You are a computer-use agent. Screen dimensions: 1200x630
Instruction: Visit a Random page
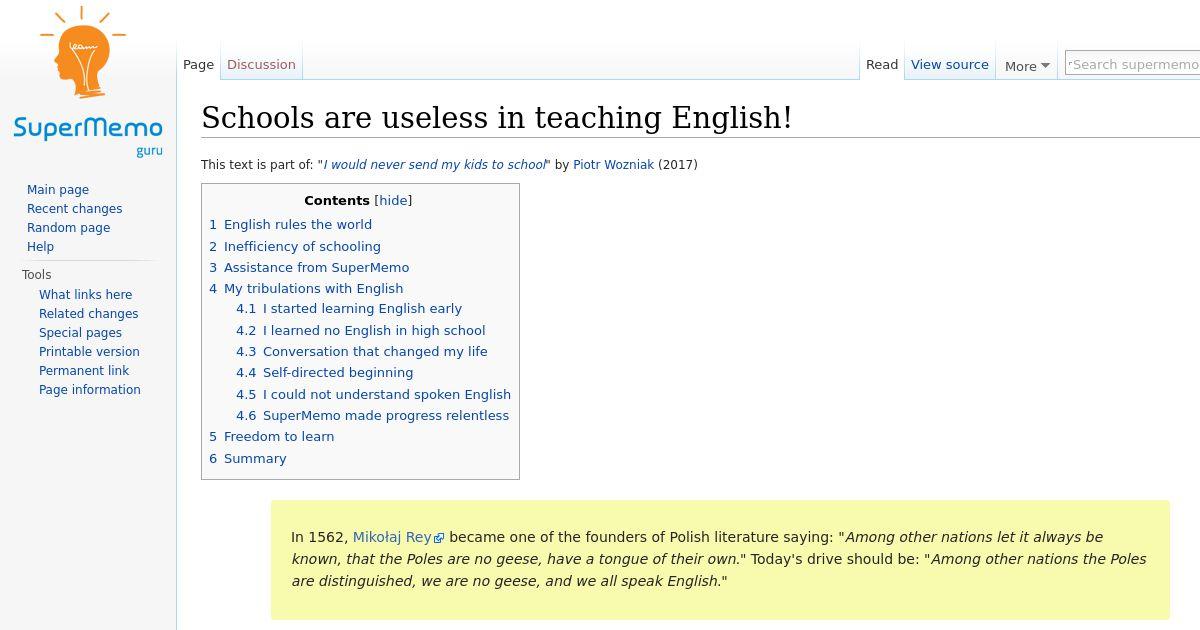(68, 228)
